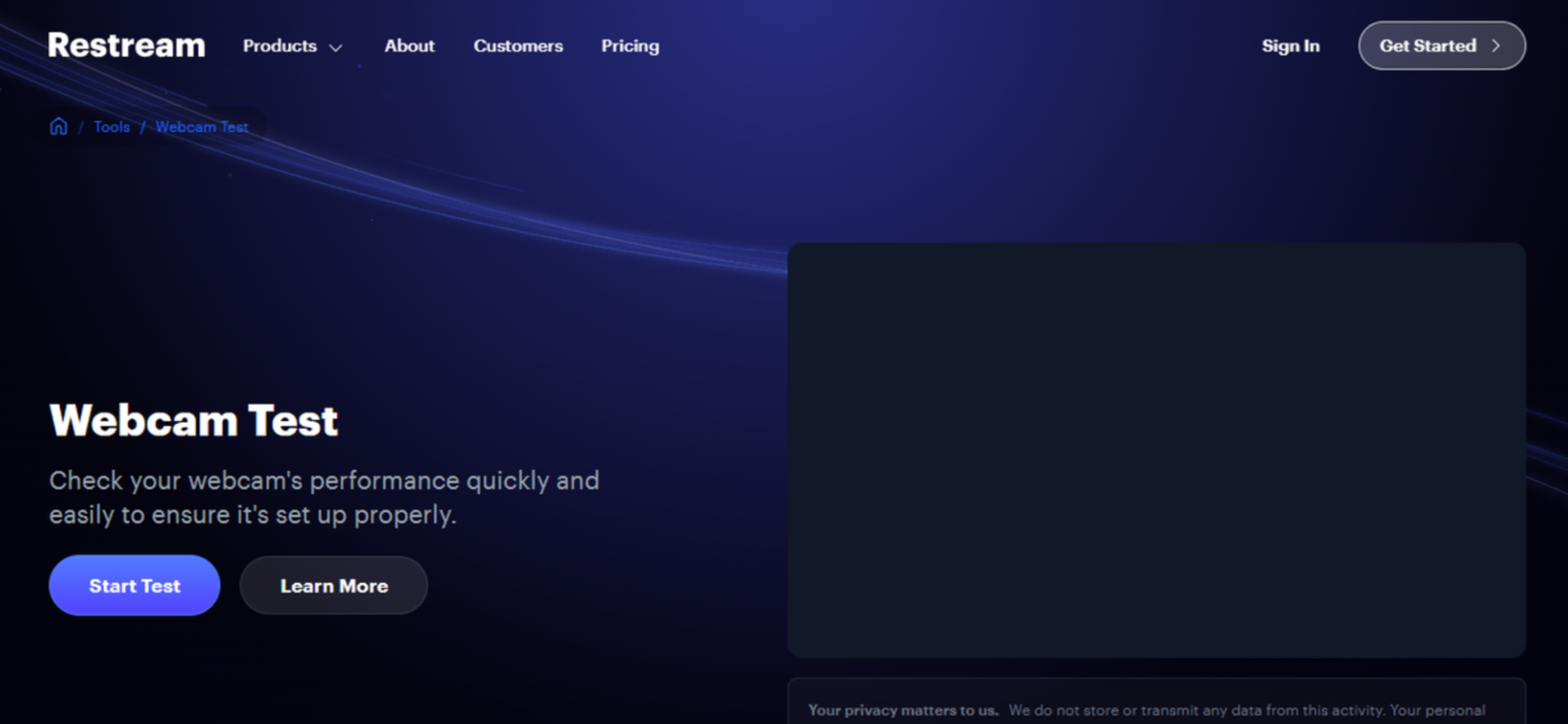
Task: Click the Restream logo
Action: [x=126, y=45]
